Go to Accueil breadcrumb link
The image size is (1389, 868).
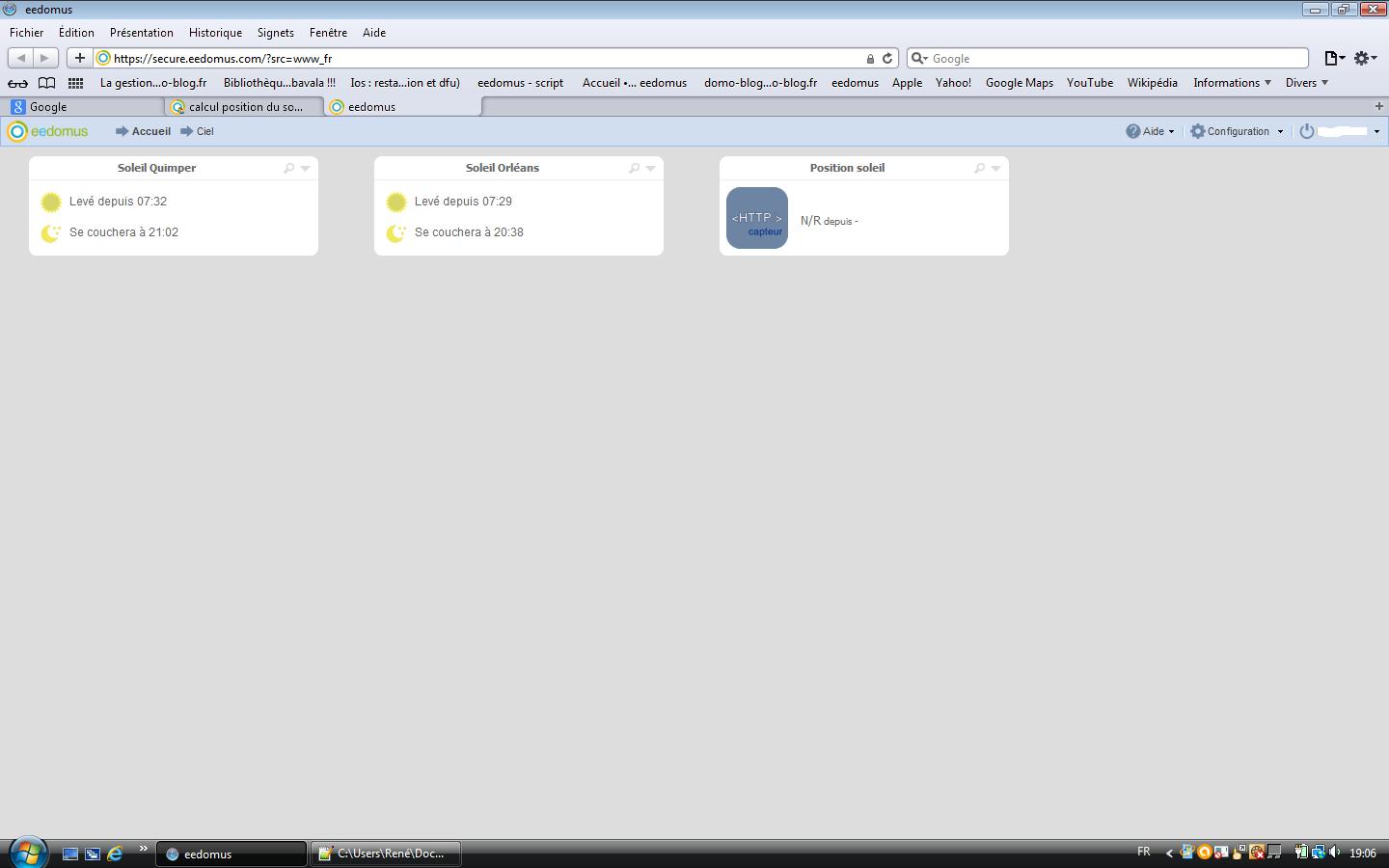tap(150, 131)
